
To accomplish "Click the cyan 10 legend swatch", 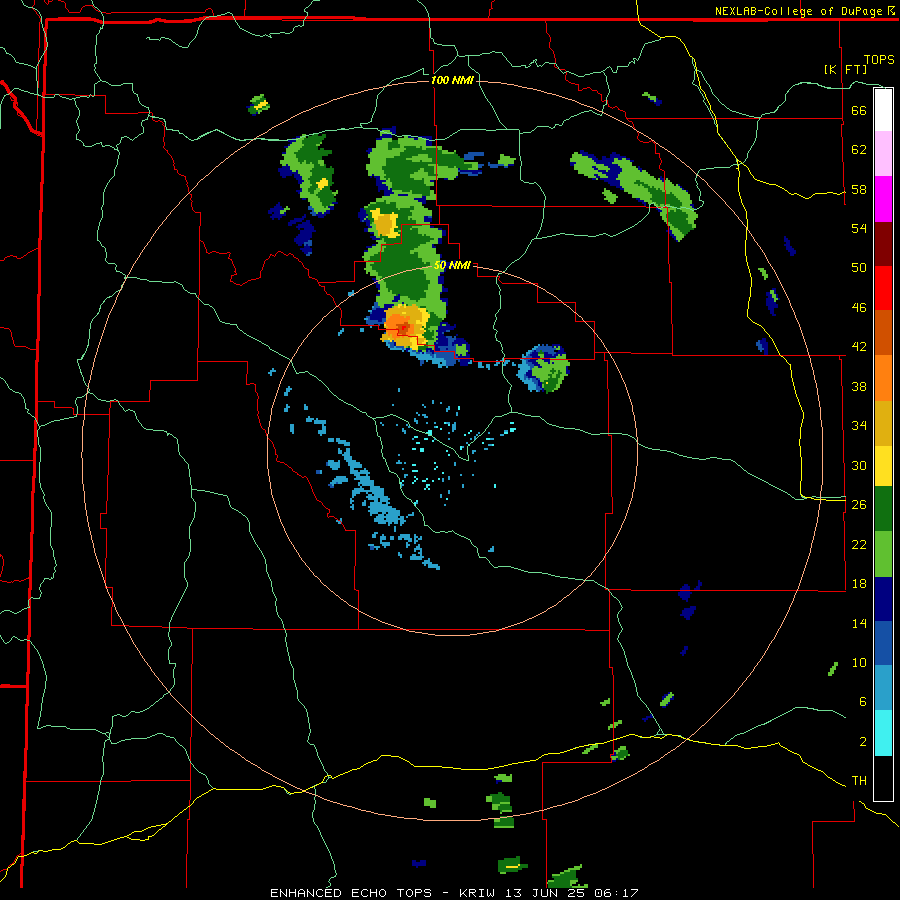I will 883,733.
